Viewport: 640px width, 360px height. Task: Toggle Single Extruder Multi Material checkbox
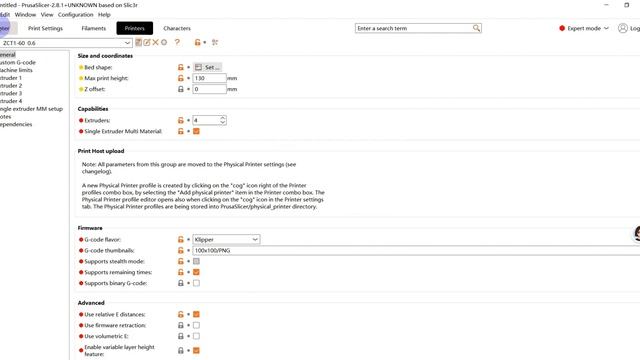click(x=196, y=131)
